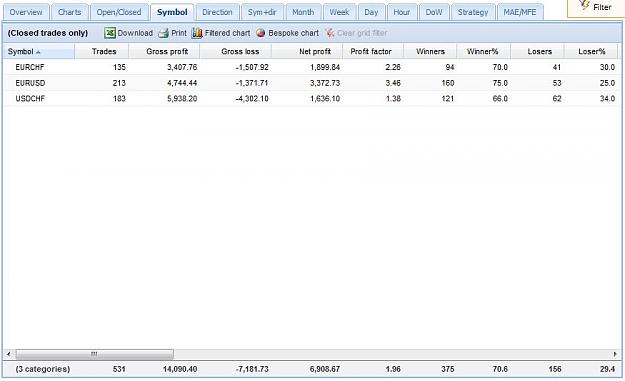Click gross profit value 5,938.20
625x381 pixels.
182,99
